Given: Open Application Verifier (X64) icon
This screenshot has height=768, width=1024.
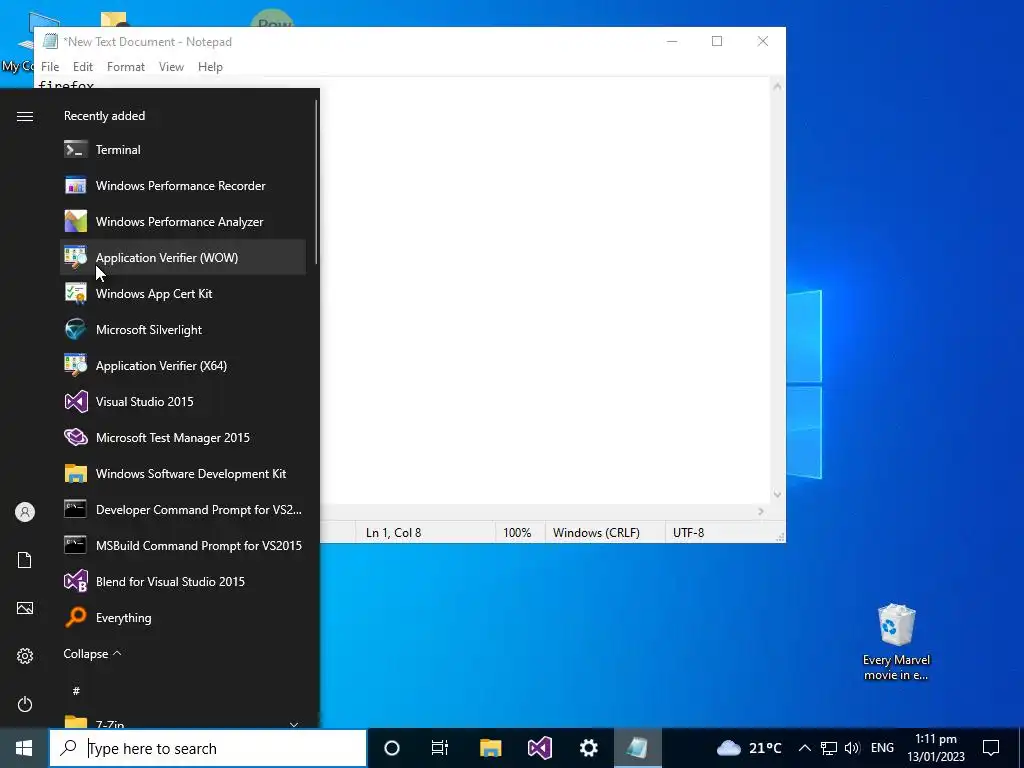Looking at the screenshot, I should click(76, 365).
